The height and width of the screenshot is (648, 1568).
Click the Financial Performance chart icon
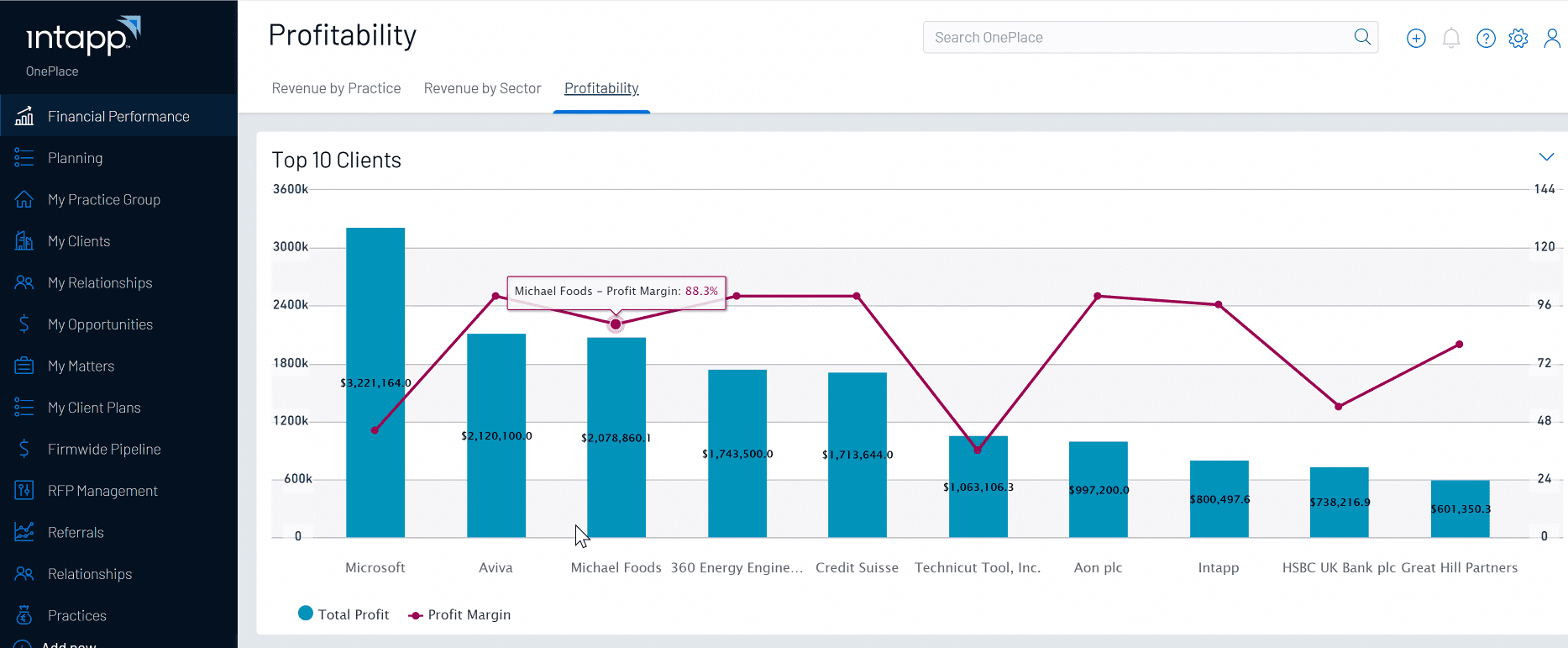coord(24,116)
